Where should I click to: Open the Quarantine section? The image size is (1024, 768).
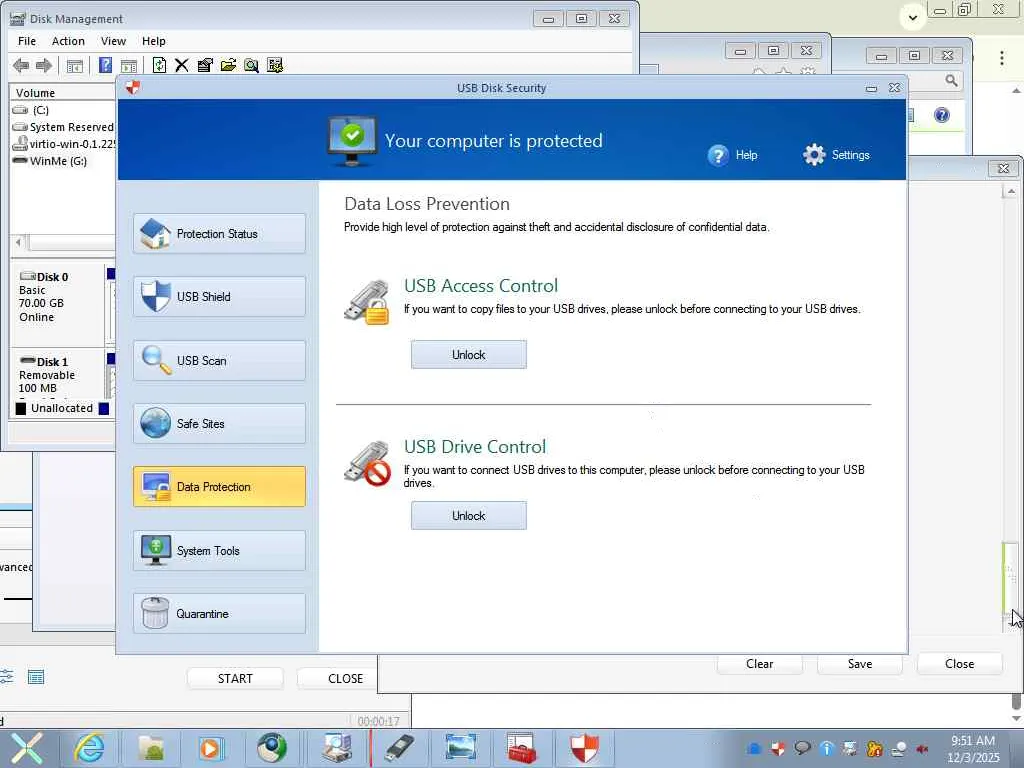coord(219,614)
